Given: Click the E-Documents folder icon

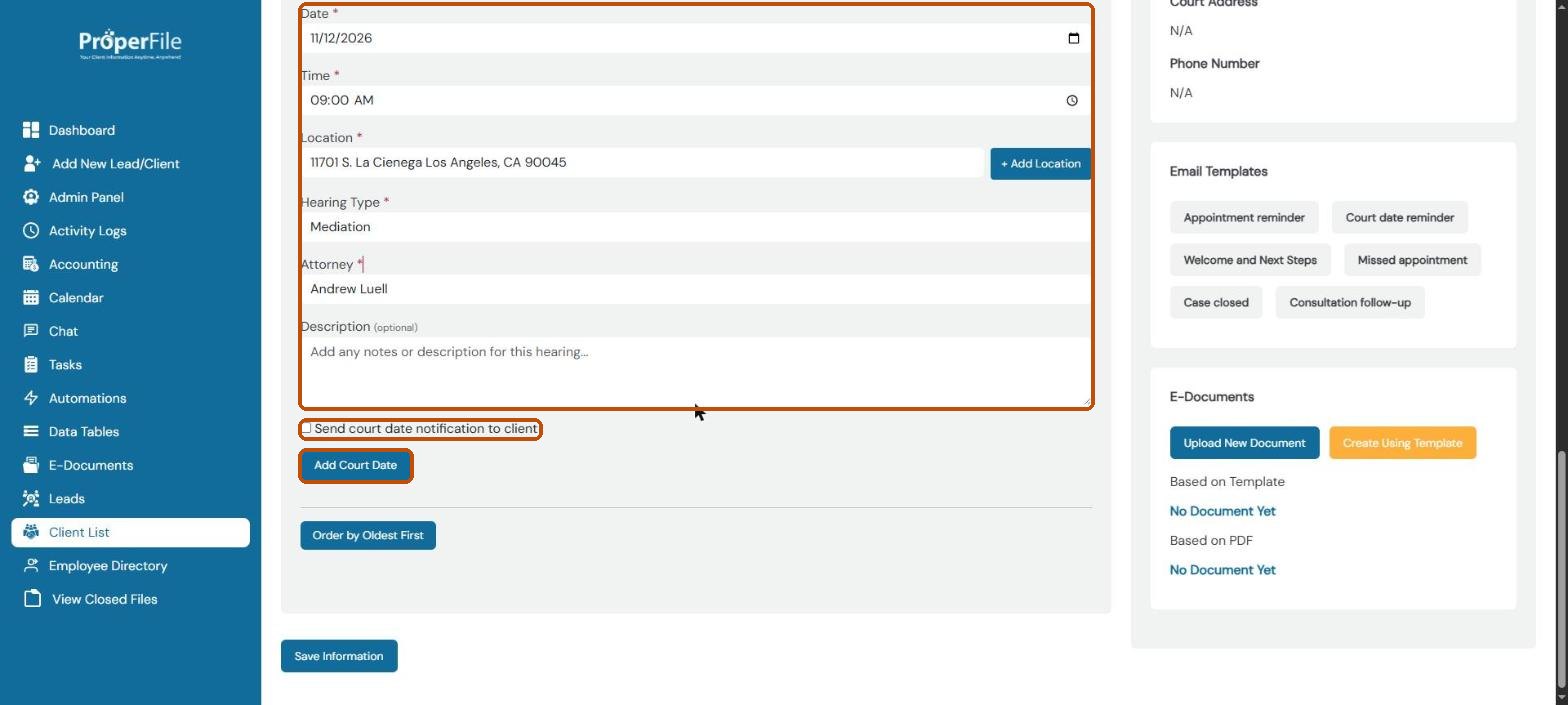Looking at the screenshot, I should [31, 465].
